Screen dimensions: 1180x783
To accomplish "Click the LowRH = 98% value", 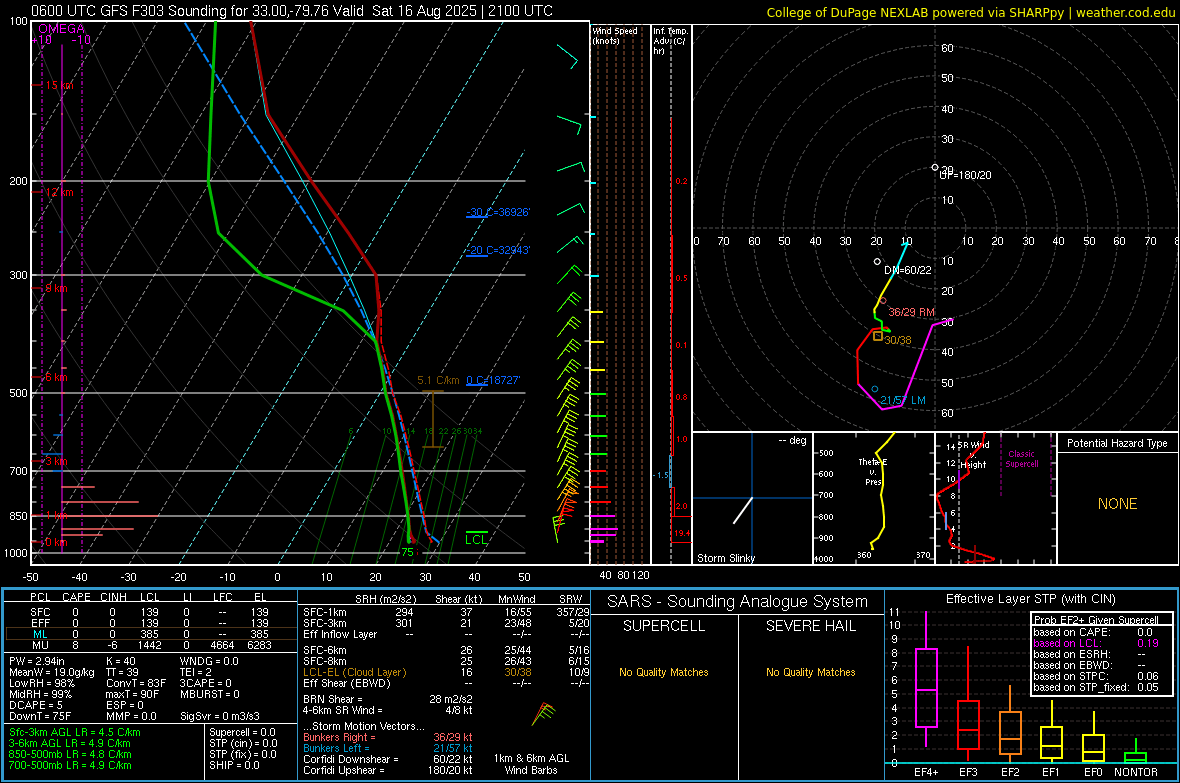I will [x=42, y=683].
